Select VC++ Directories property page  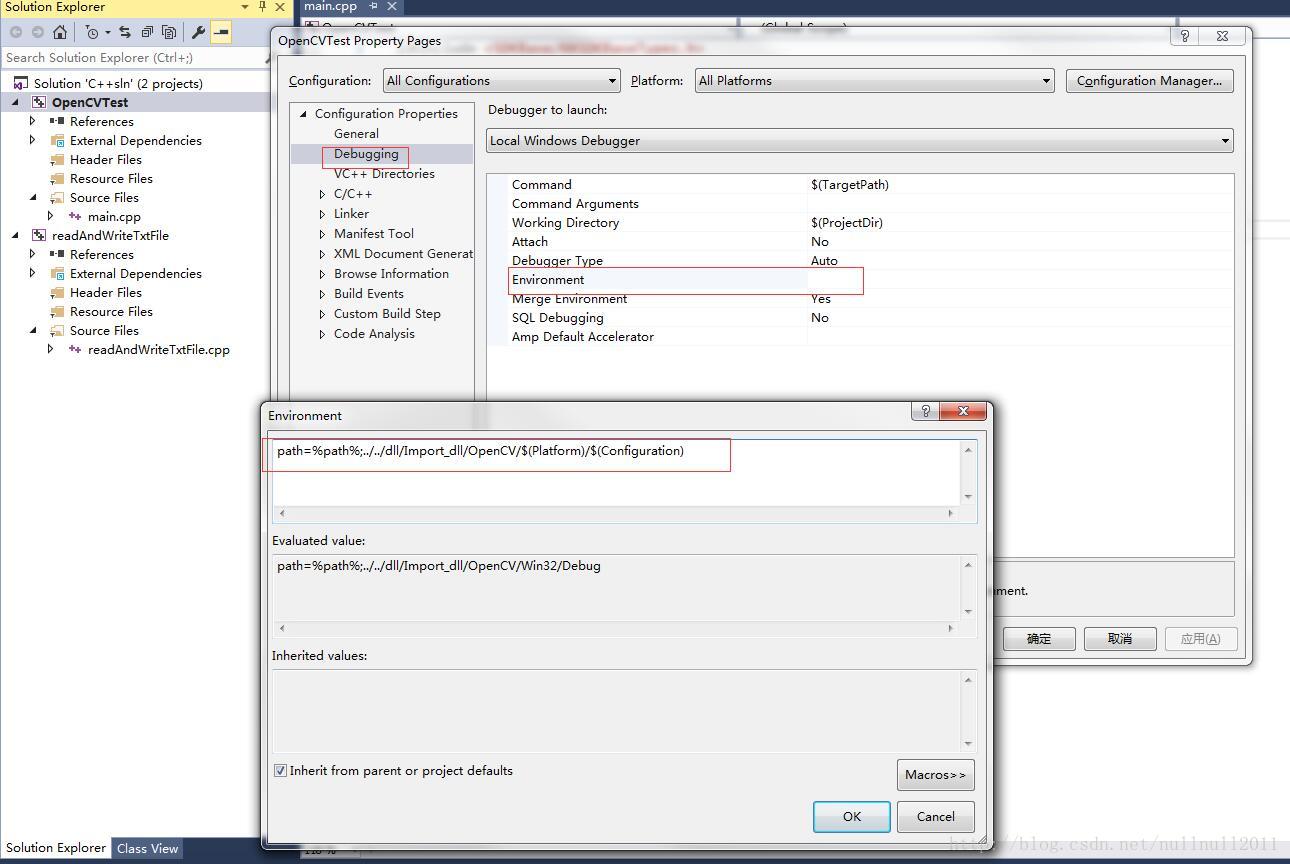[x=384, y=174]
